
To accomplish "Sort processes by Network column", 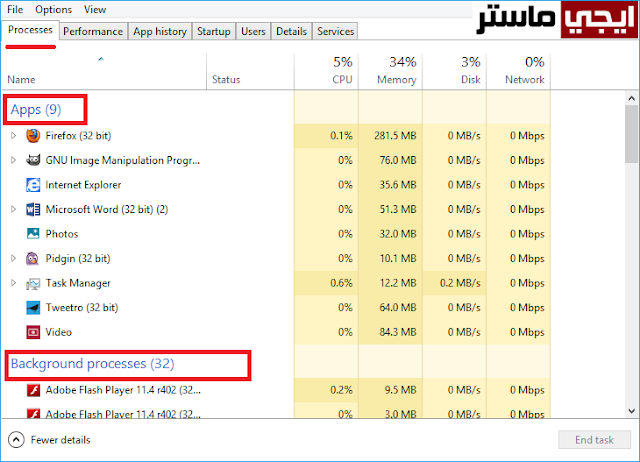I will [518, 71].
